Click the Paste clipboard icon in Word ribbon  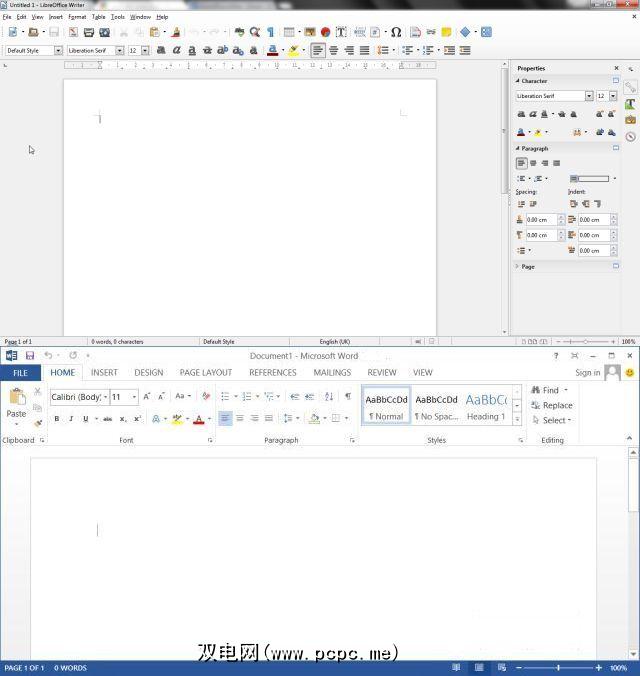pos(17,397)
